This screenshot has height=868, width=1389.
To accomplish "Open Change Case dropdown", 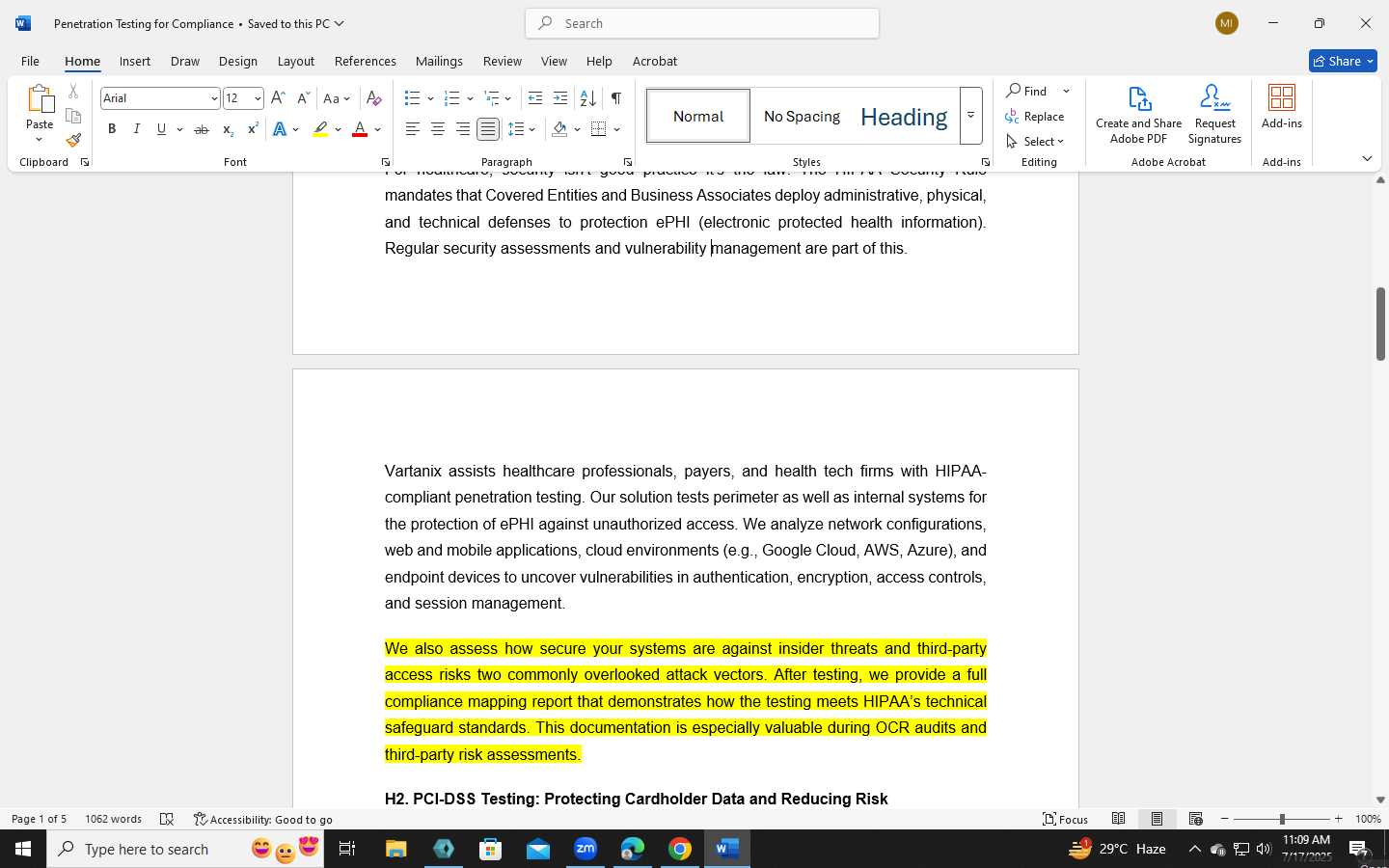I will [337, 98].
